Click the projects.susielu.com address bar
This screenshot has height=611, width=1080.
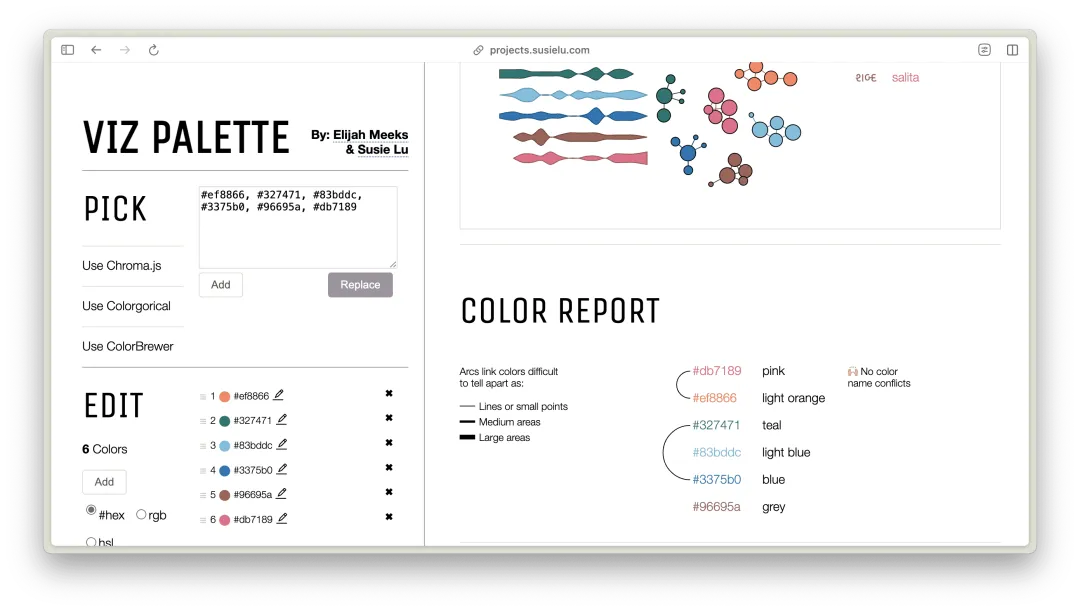coord(531,50)
